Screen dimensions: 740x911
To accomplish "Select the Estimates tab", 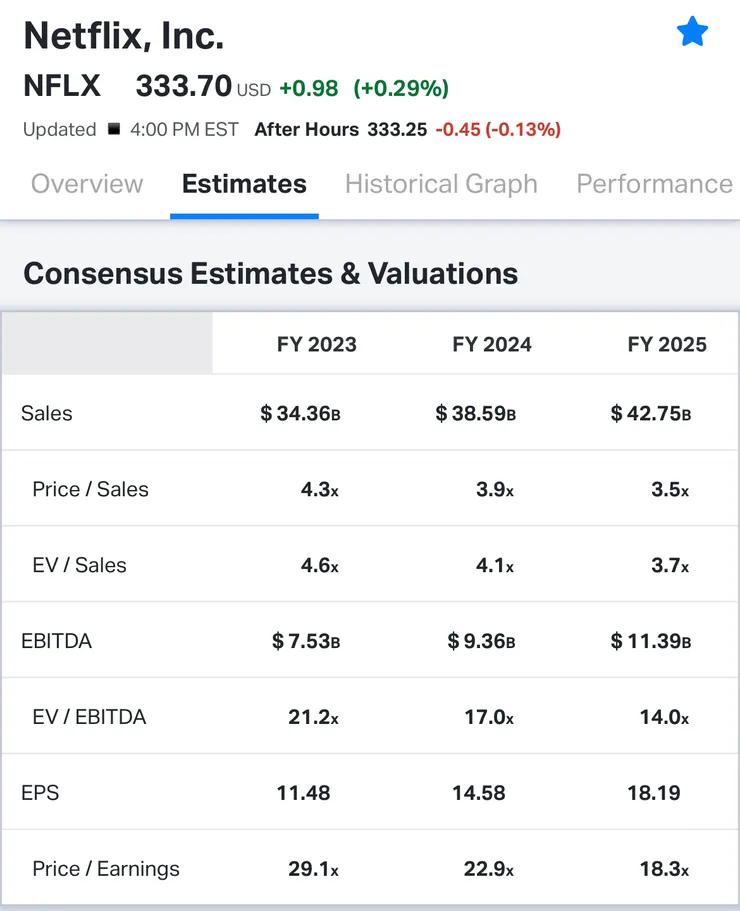I will tap(244, 184).
